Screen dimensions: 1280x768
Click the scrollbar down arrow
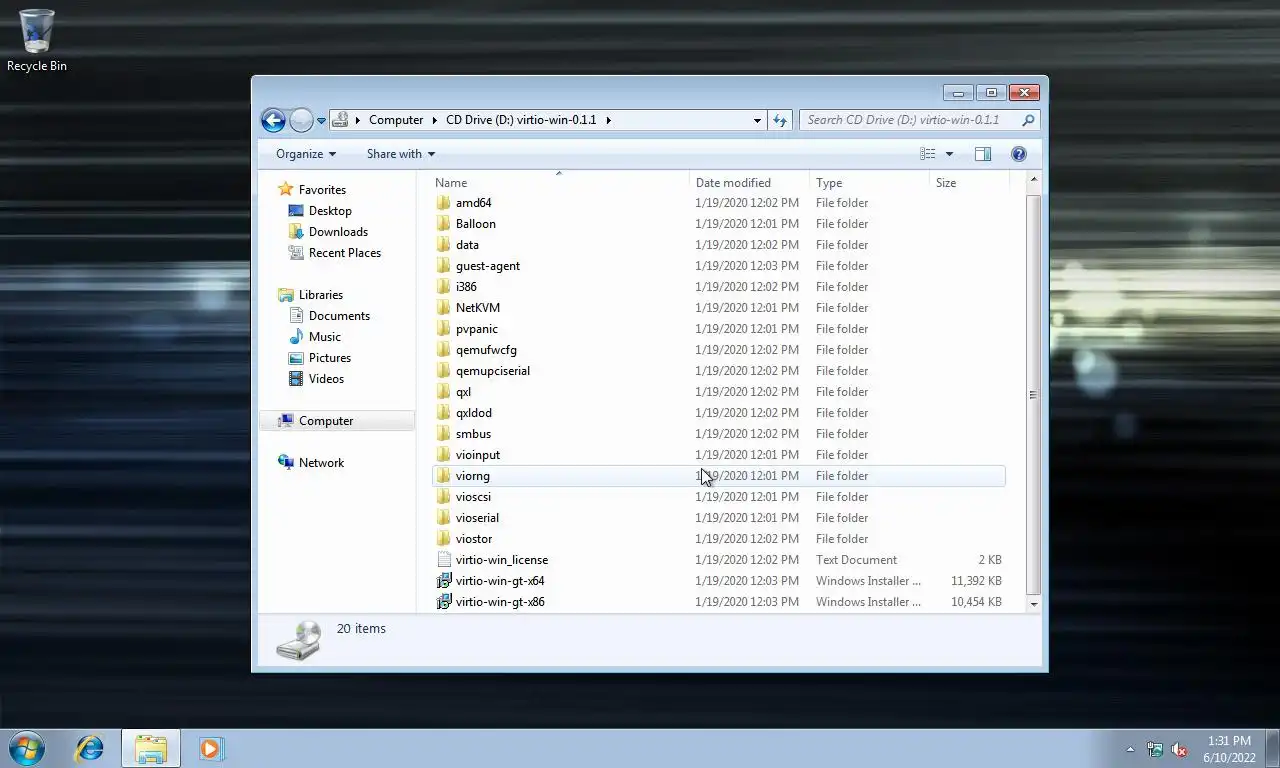[x=1033, y=604]
